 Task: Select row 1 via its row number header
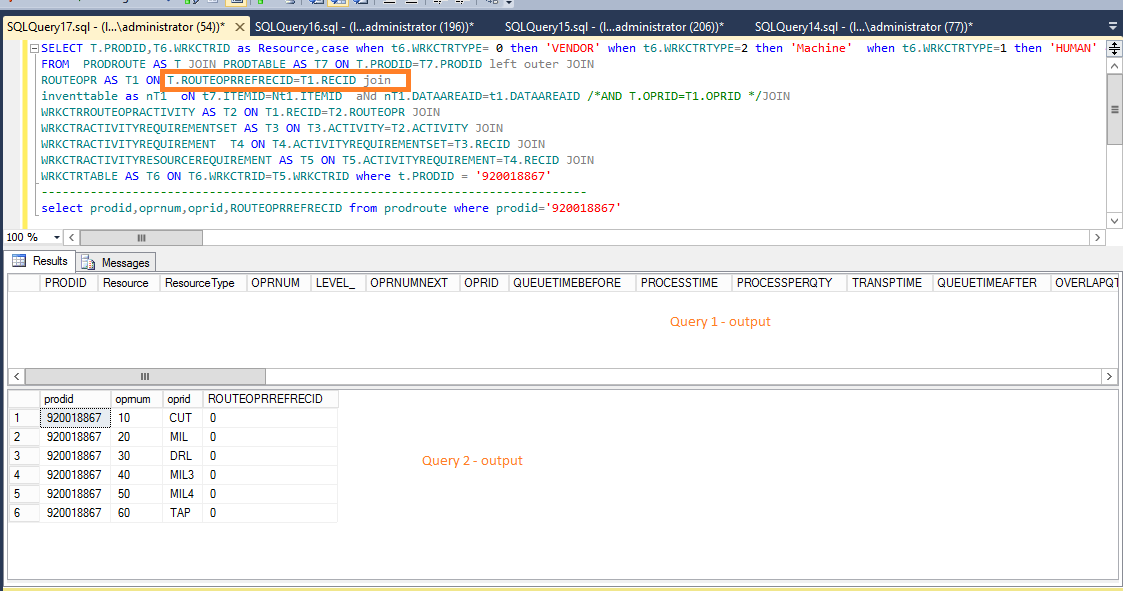click(24, 418)
